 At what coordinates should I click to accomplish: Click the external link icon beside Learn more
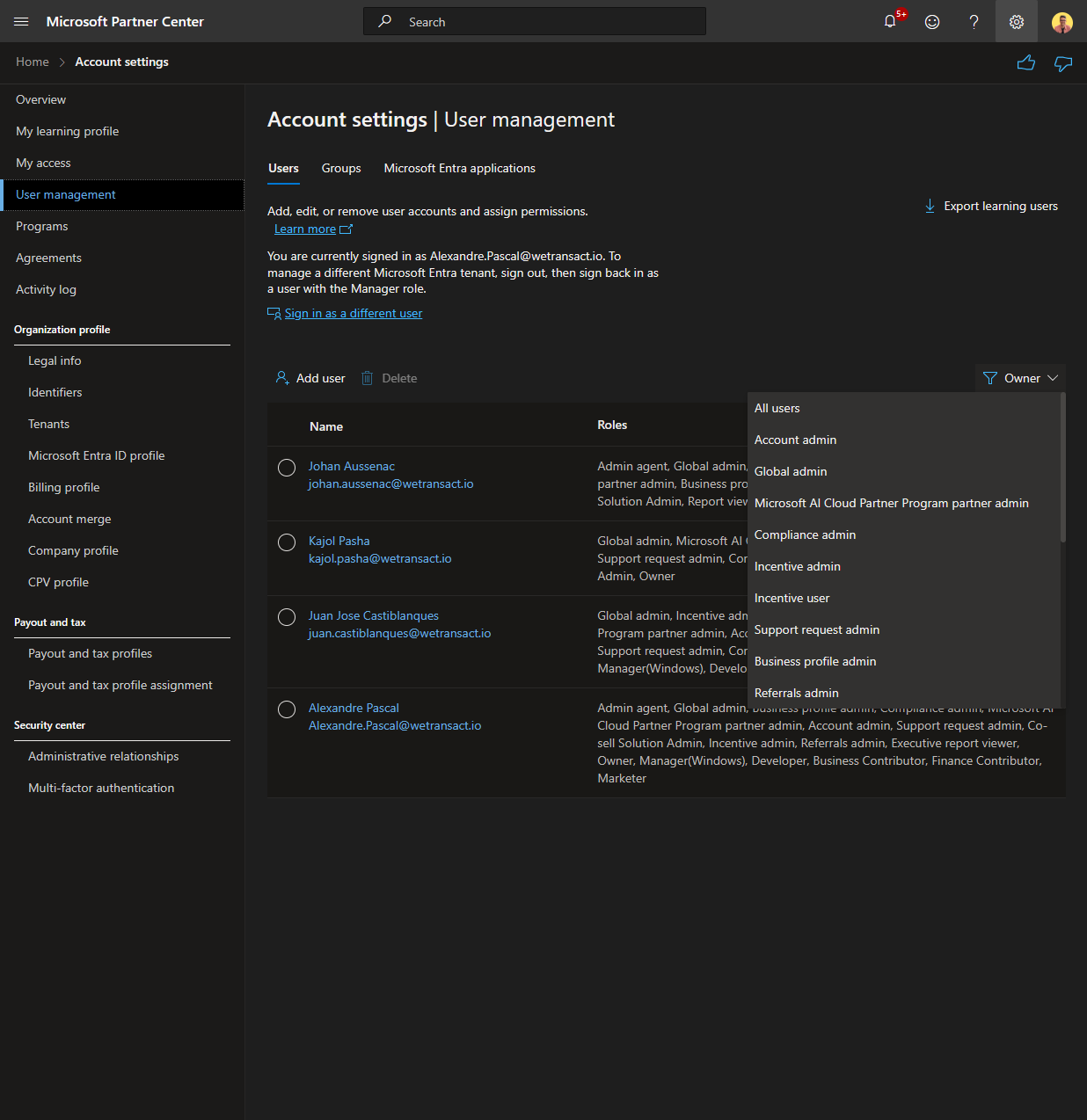tap(346, 229)
